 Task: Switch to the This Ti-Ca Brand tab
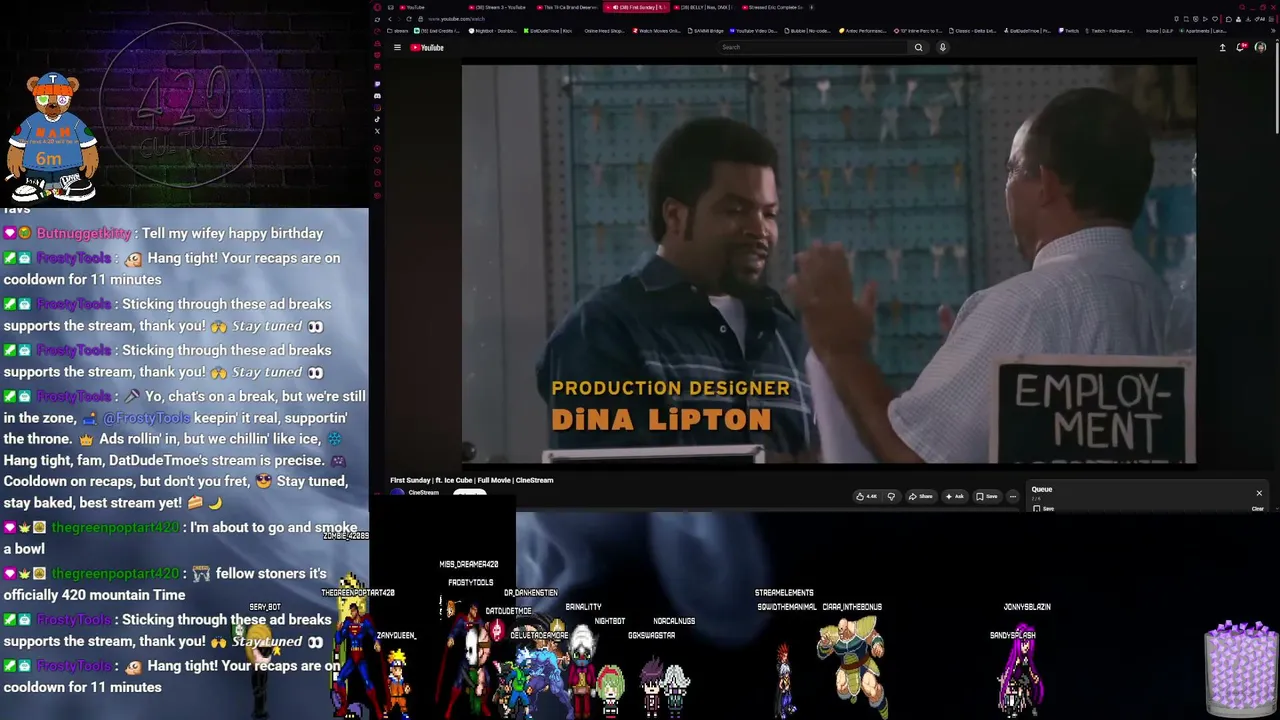tap(570, 7)
